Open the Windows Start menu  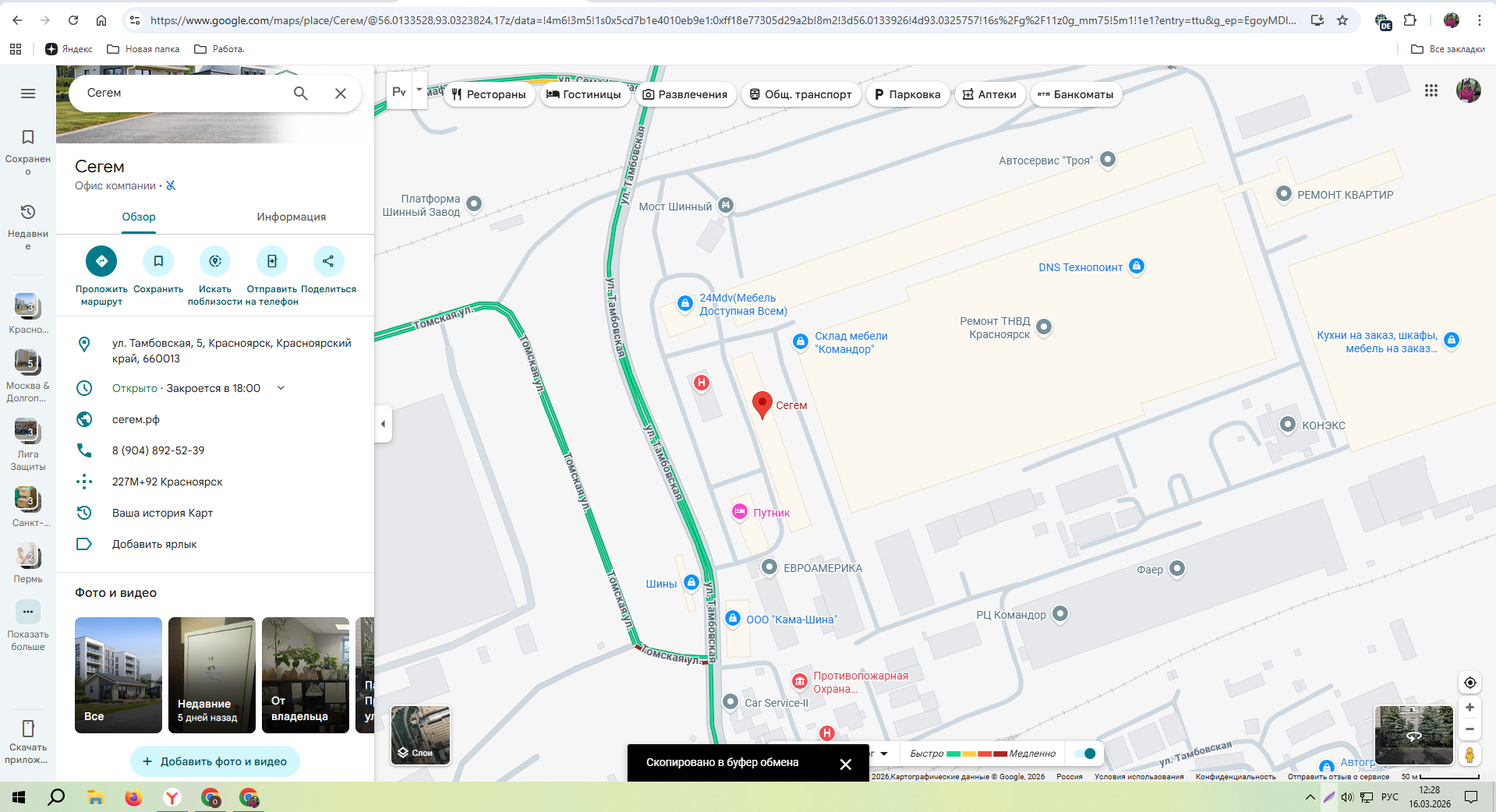[x=19, y=797]
